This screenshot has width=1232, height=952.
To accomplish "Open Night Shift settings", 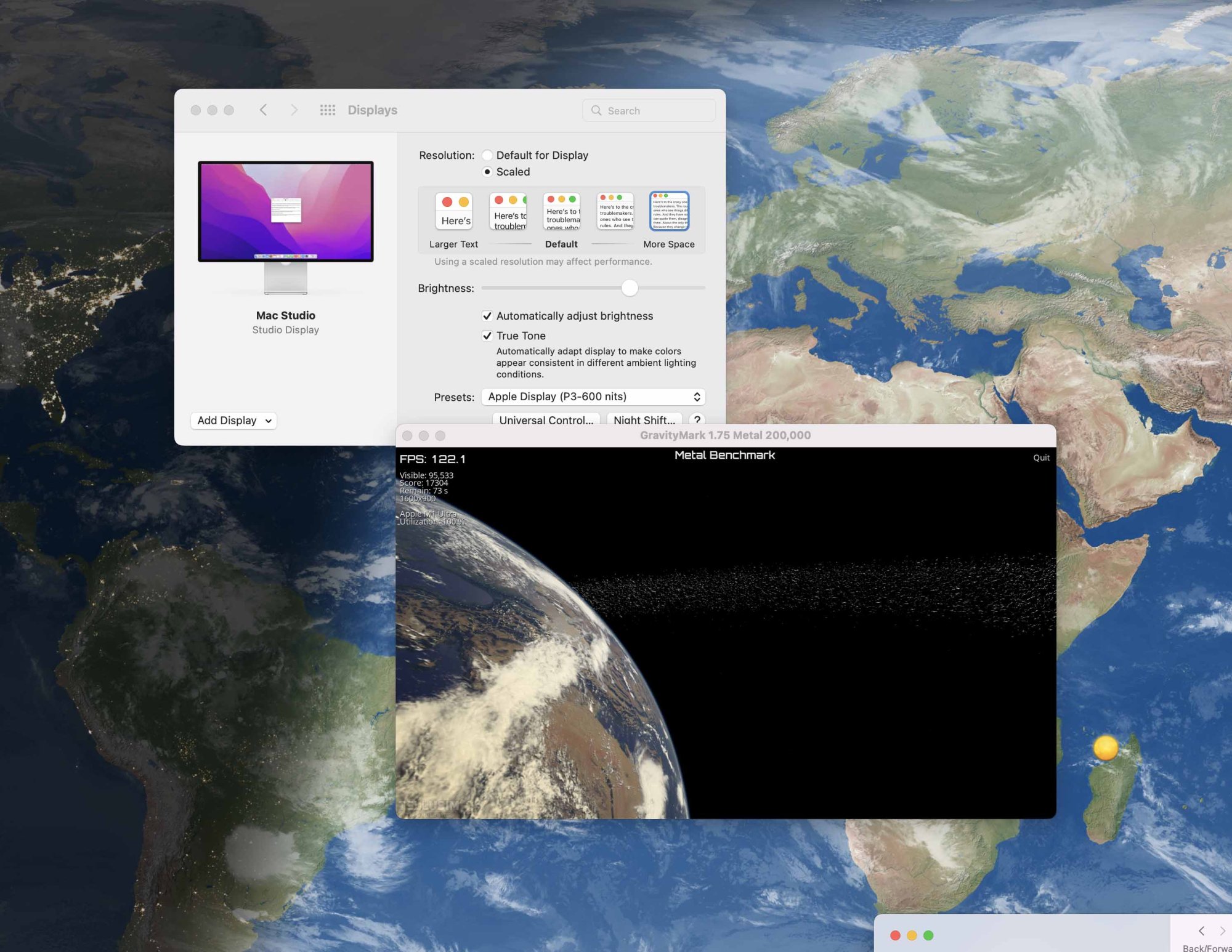I will tap(644, 419).
